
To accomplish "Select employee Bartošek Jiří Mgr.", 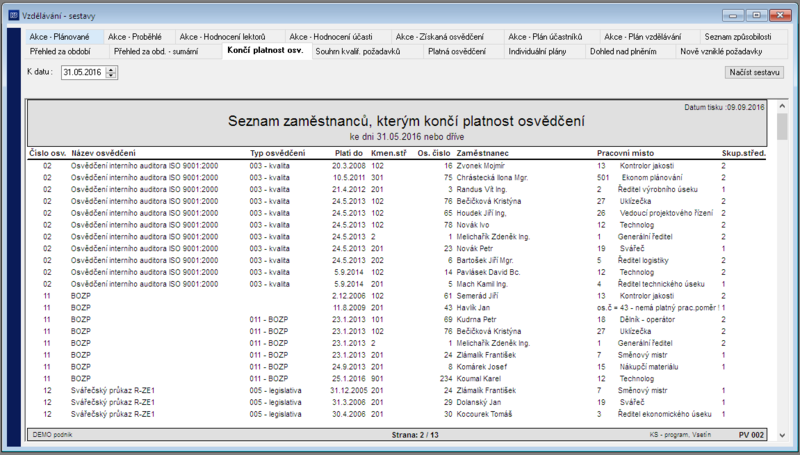I will point(485,260).
